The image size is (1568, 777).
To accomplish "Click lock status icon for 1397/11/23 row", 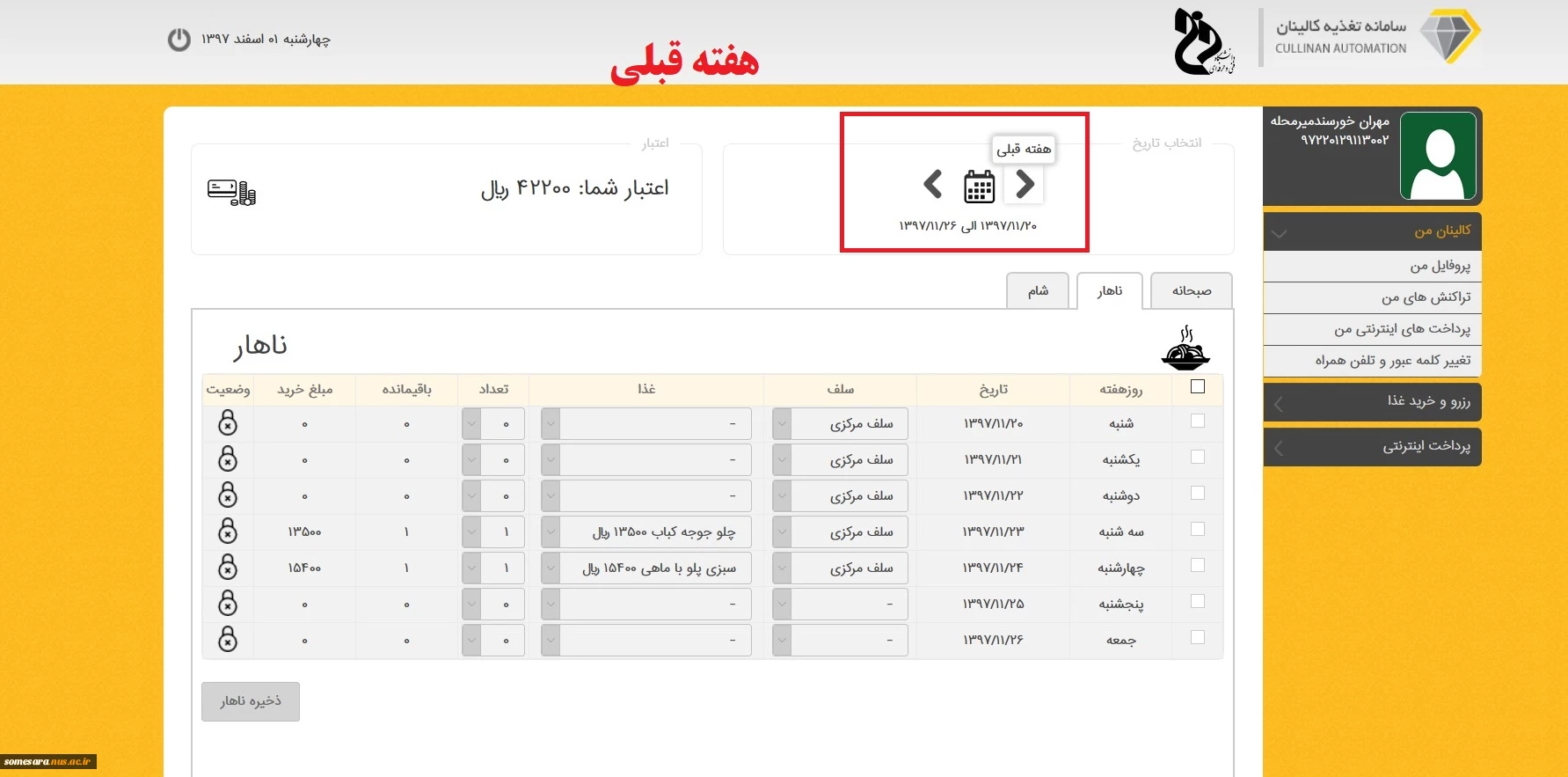I will tap(228, 531).
